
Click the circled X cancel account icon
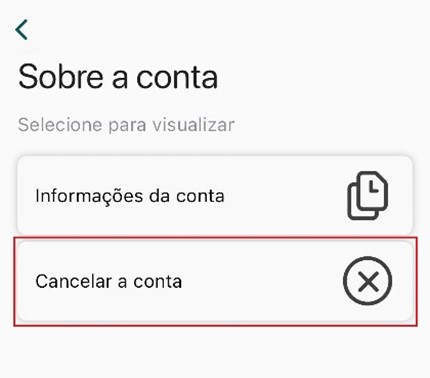(x=367, y=281)
